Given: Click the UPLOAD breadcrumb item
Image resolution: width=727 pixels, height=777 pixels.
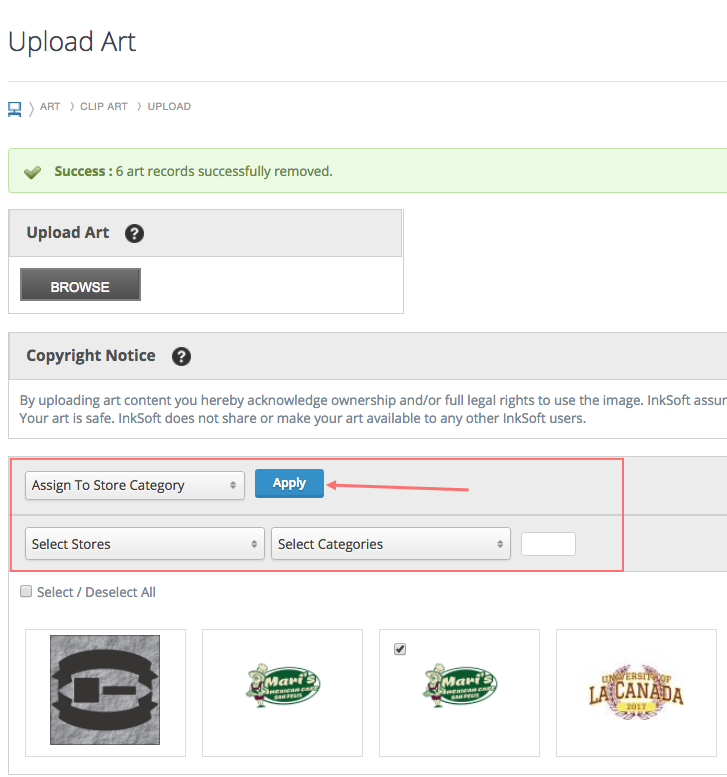Looking at the screenshot, I should pos(169,107).
